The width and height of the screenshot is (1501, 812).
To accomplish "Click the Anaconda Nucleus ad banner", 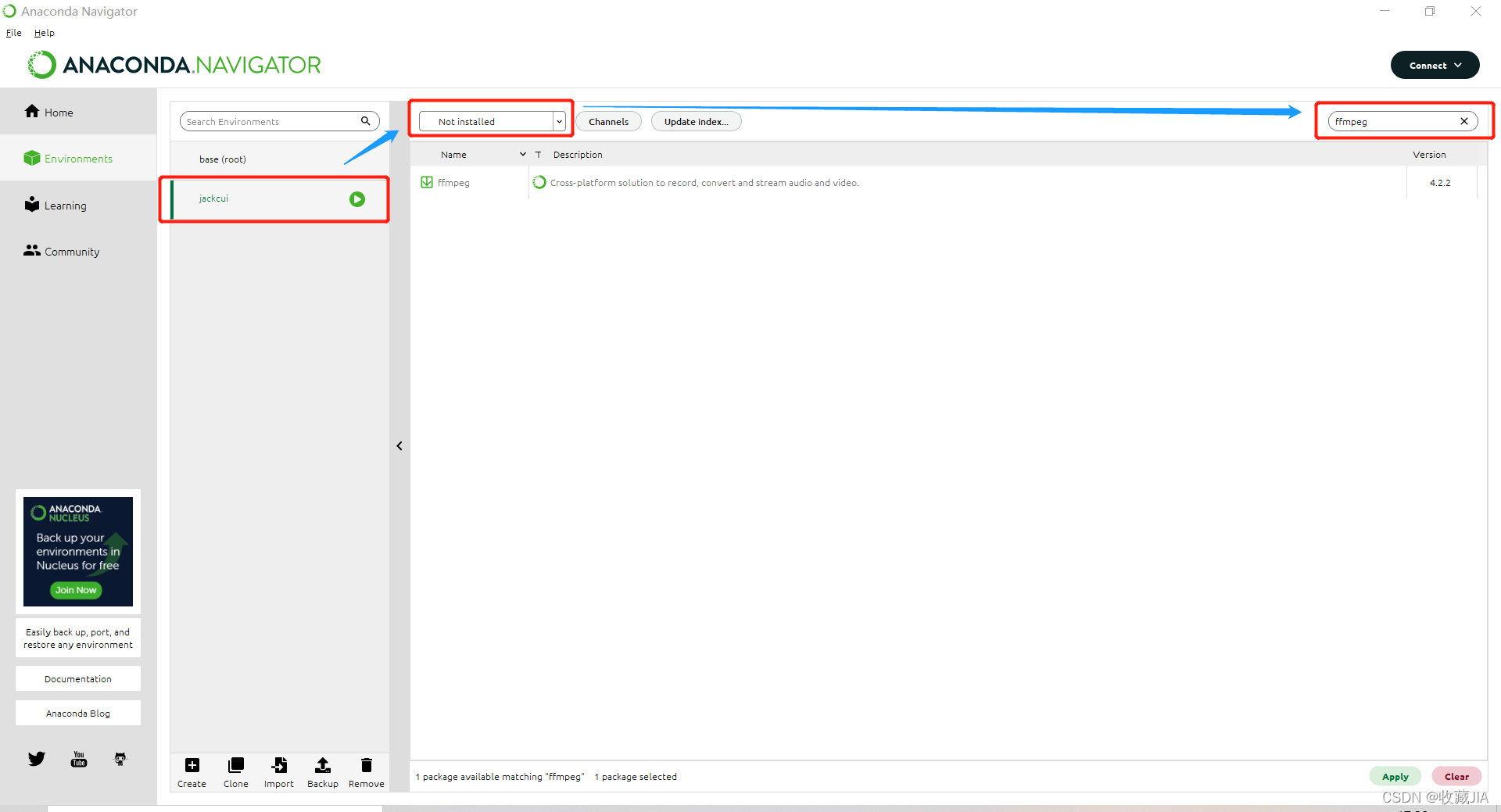I will (78, 551).
